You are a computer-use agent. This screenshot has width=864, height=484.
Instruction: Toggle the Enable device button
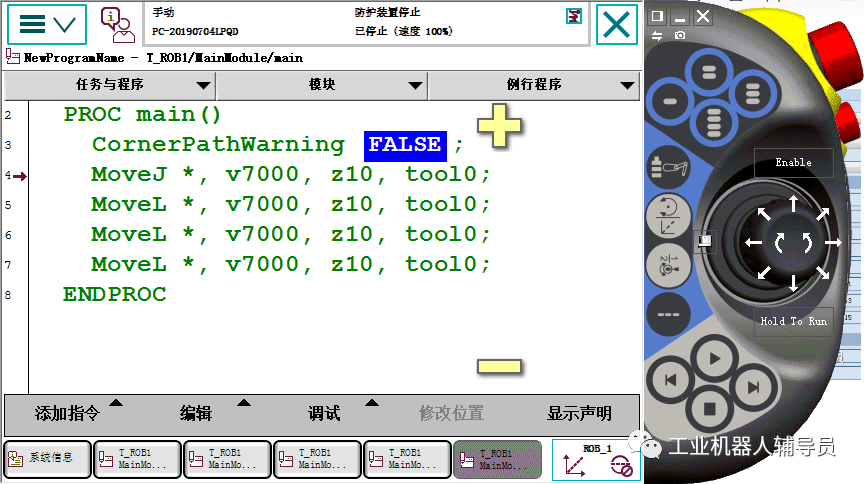[793, 163]
